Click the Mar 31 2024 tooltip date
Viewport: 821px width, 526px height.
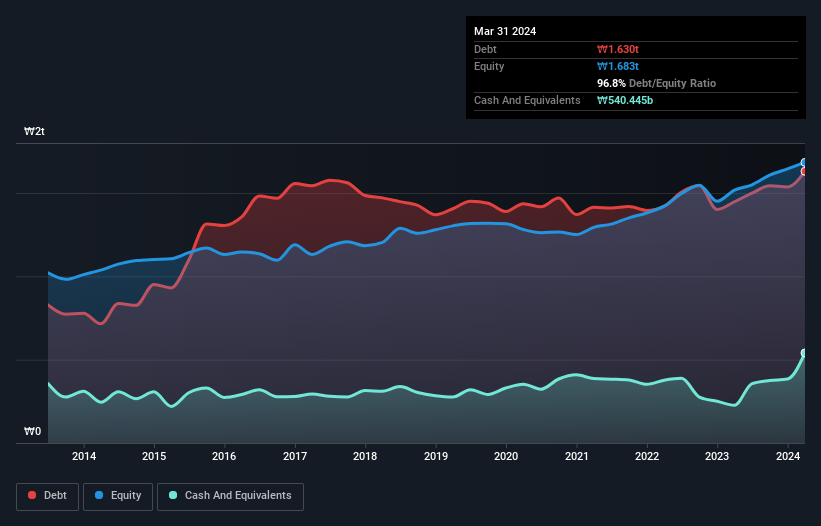(x=505, y=31)
